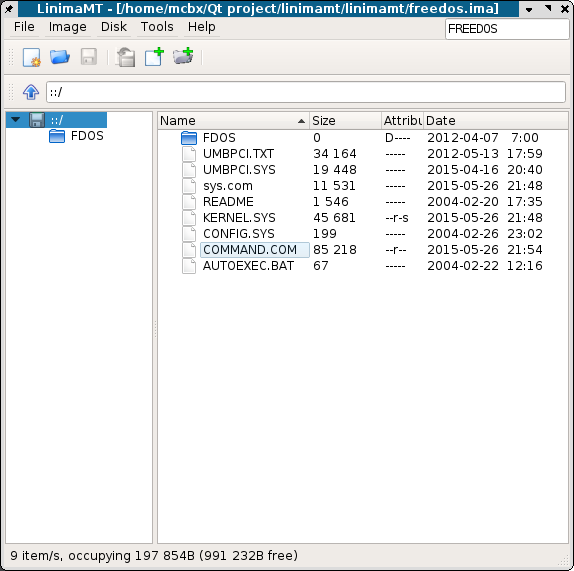Screen dimensions: 574x571
Task: Click the New image toolbar icon
Action: pyautogui.click(x=31, y=57)
